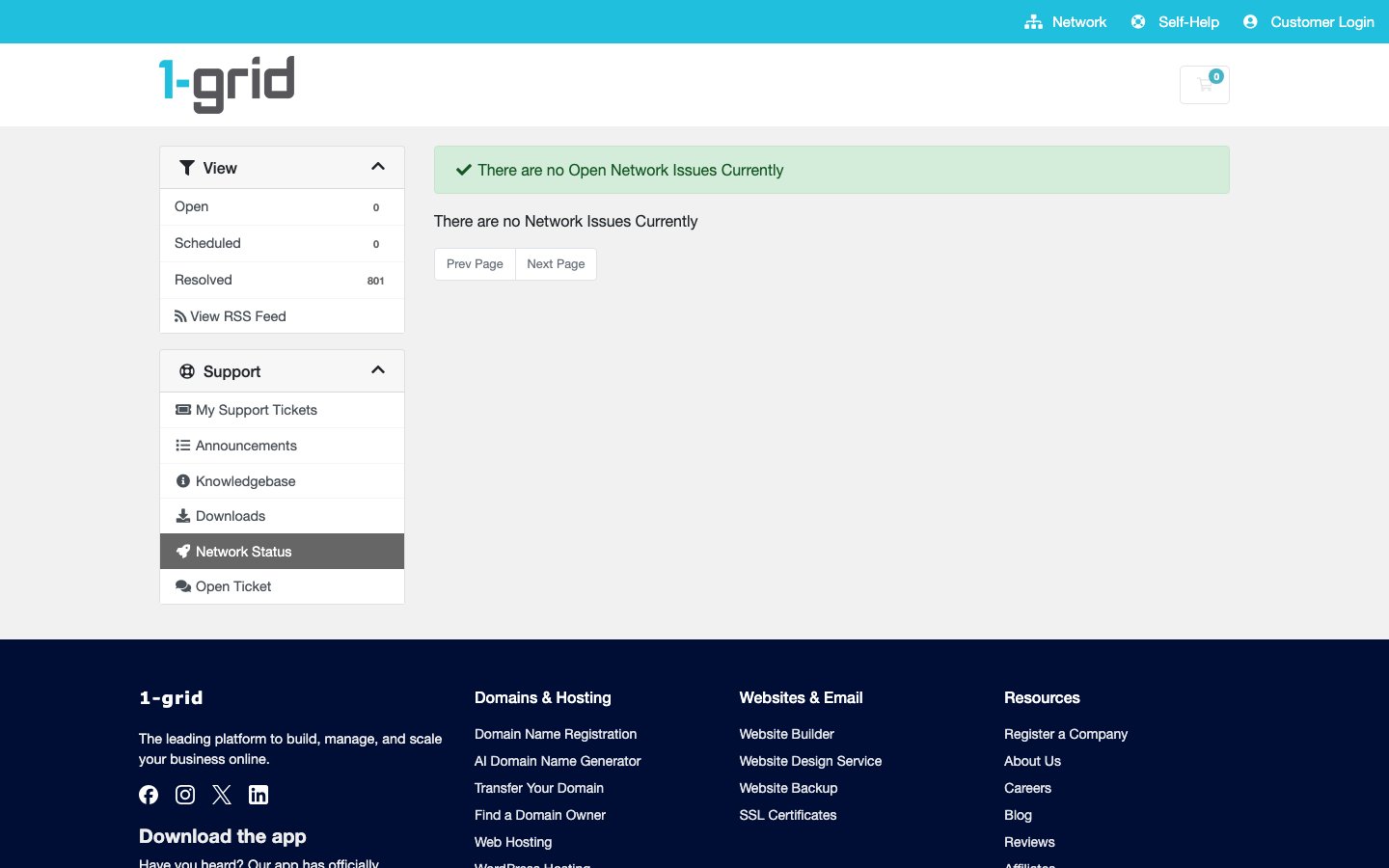Open the Announcements page
This screenshot has height=868, width=1389.
point(282,446)
